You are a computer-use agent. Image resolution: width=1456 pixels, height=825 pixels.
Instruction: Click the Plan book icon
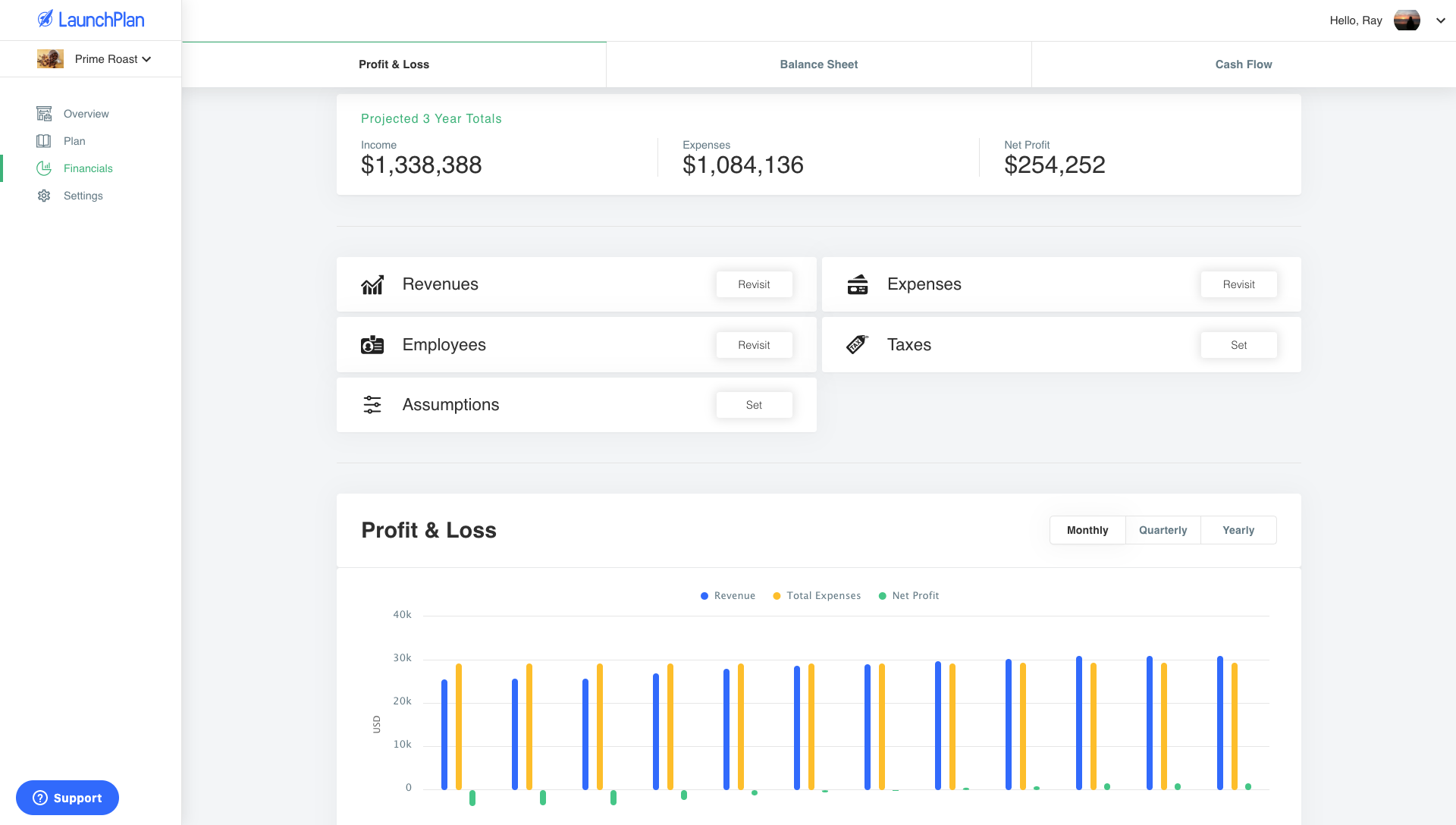(x=44, y=141)
